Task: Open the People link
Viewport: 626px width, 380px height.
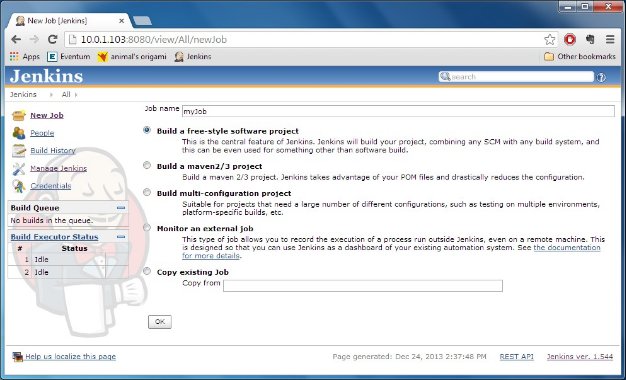Action: (x=42, y=133)
